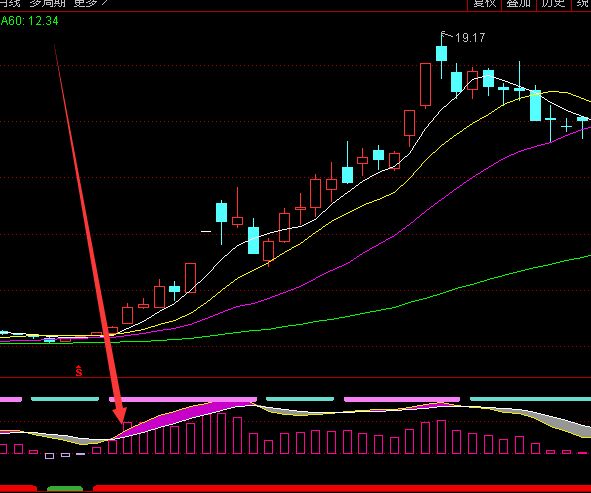Click the 复权 adjustment button
Image resolution: width=591 pixels, height=493 pixels.
tap(484, 3)
